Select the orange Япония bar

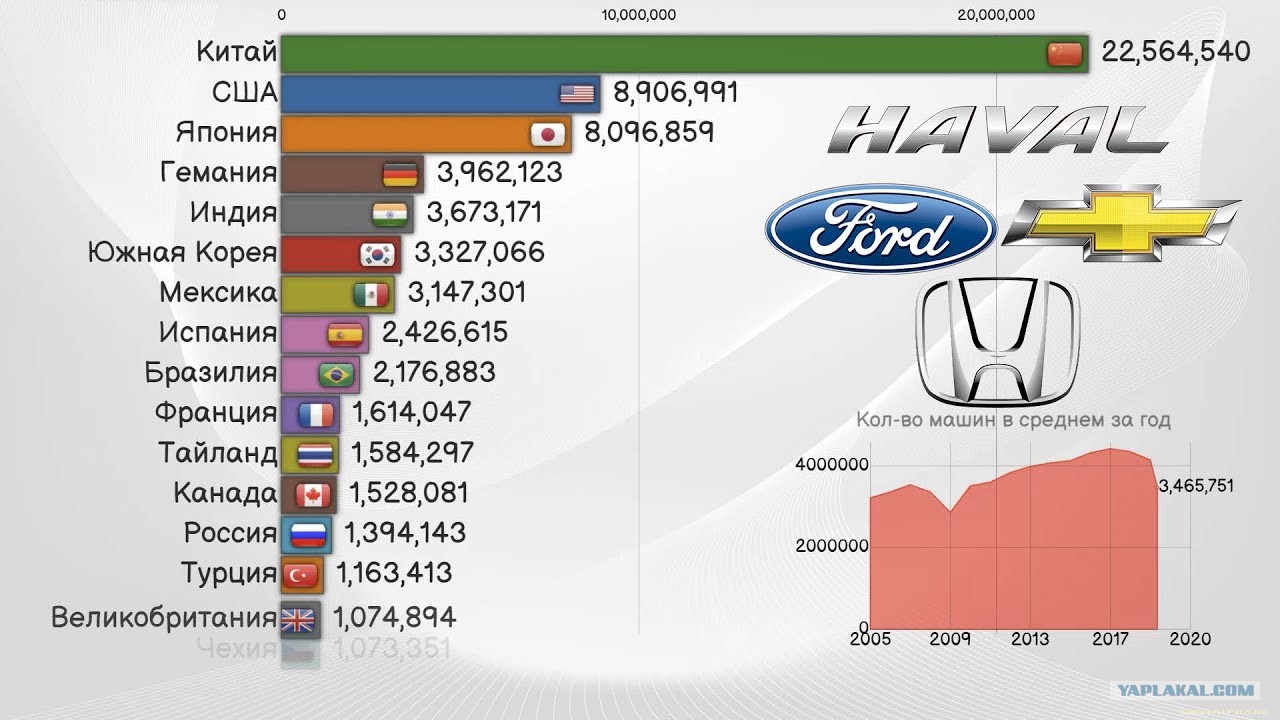coord(426,134)
